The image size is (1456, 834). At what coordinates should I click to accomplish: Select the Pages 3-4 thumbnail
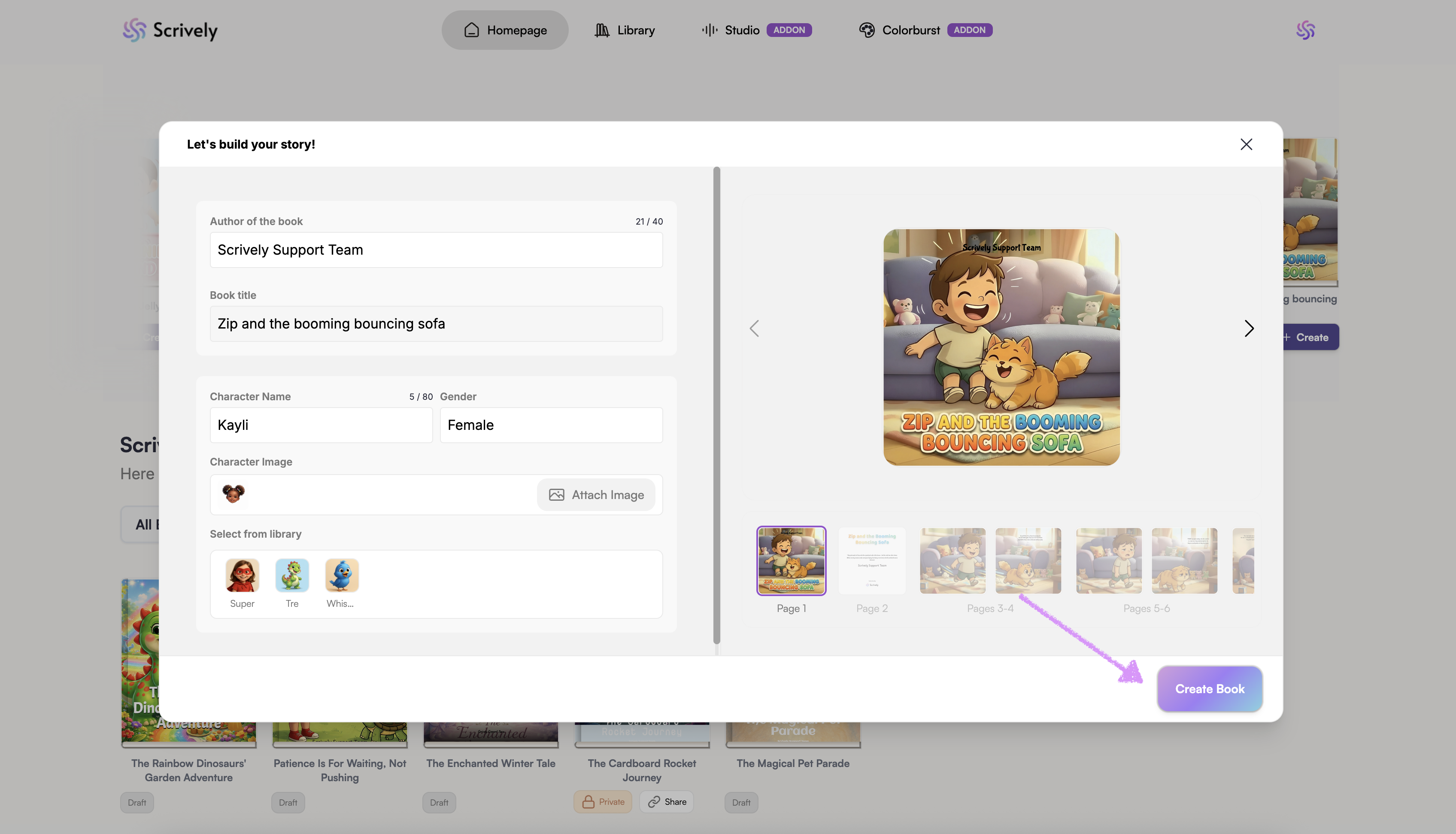(990, 561)
